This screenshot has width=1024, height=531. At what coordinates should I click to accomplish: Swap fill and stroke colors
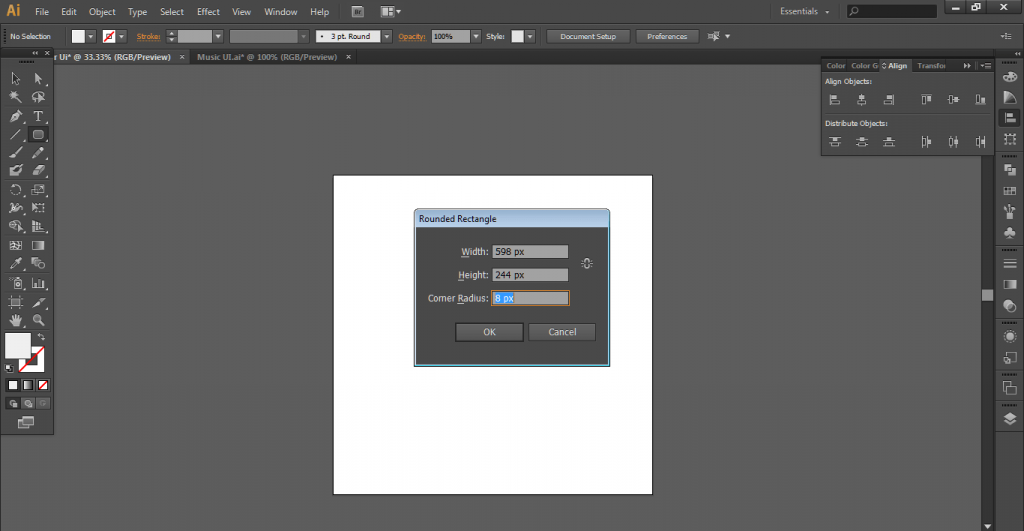(x=41, y=337)
